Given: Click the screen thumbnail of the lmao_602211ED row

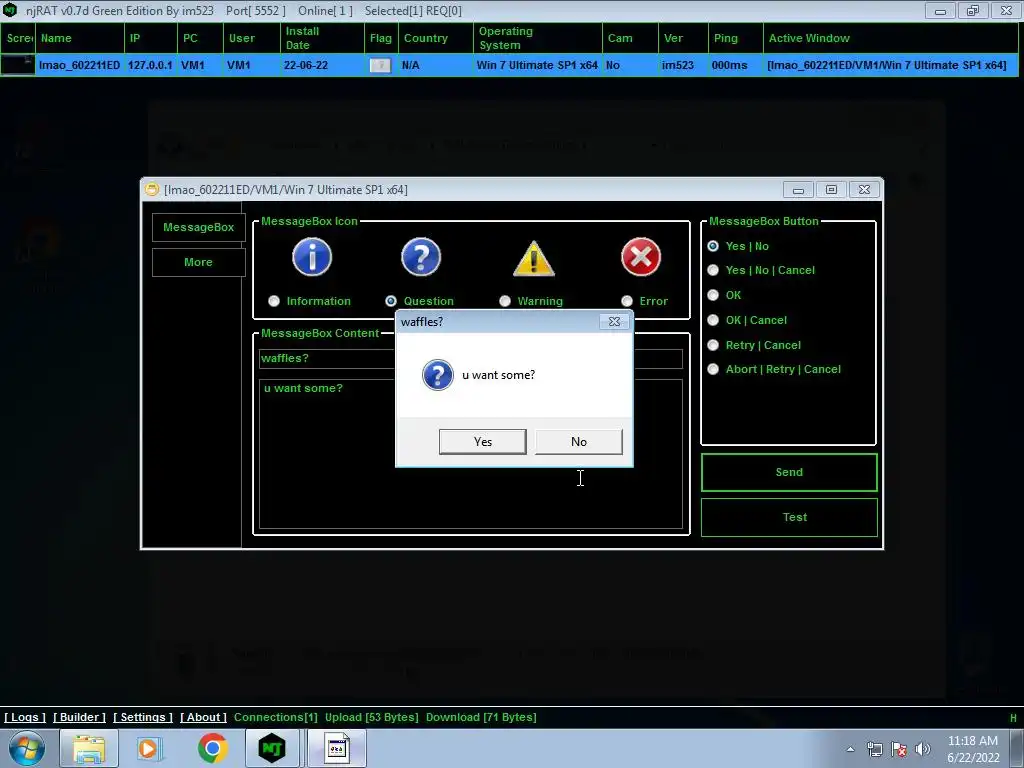Looking at the screenshot, I should click(x=18, y=65).
